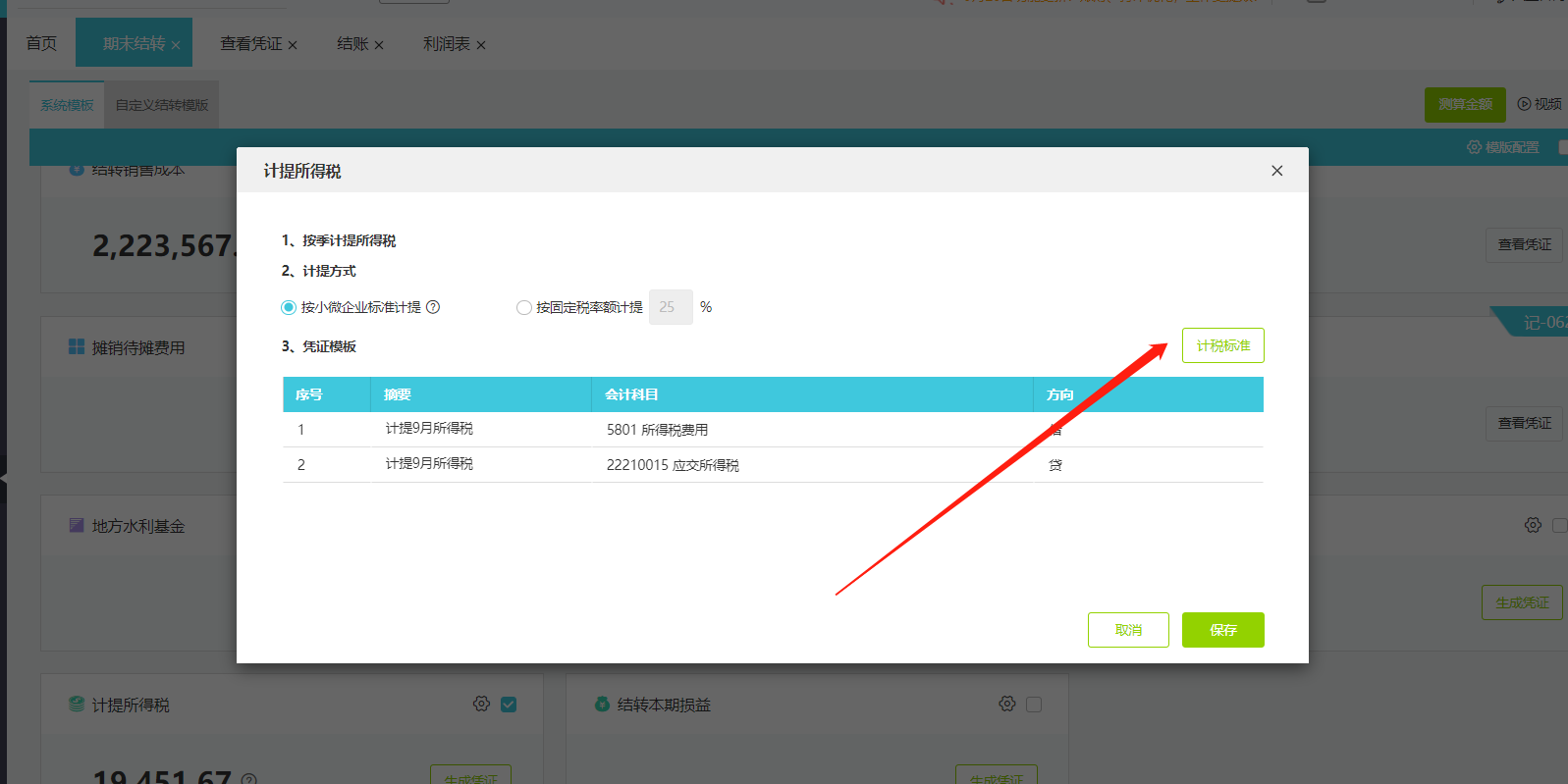Check the 结转本期损益 card checkbox
The image size is (1568, 784).
(x=1034, y=704)
